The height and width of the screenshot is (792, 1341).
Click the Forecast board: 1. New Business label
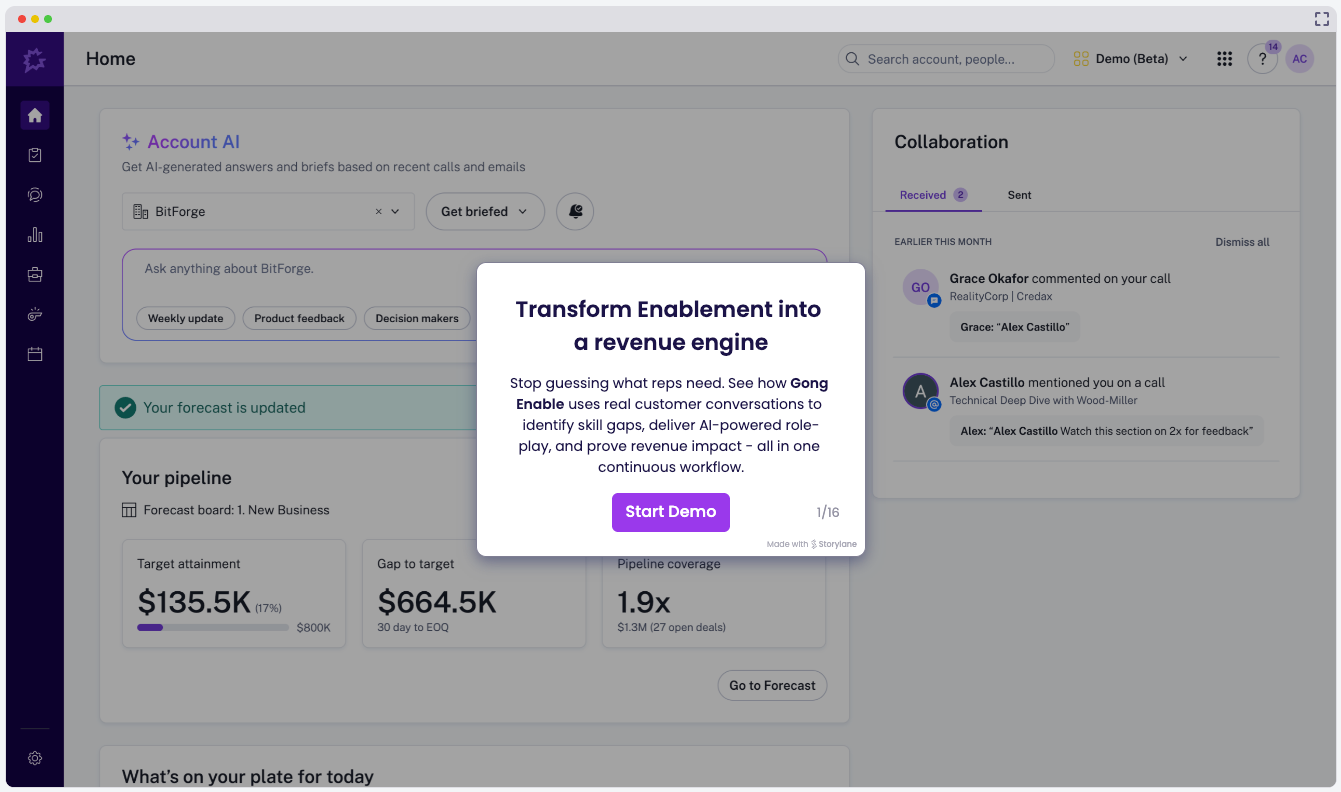click(236, 510)
